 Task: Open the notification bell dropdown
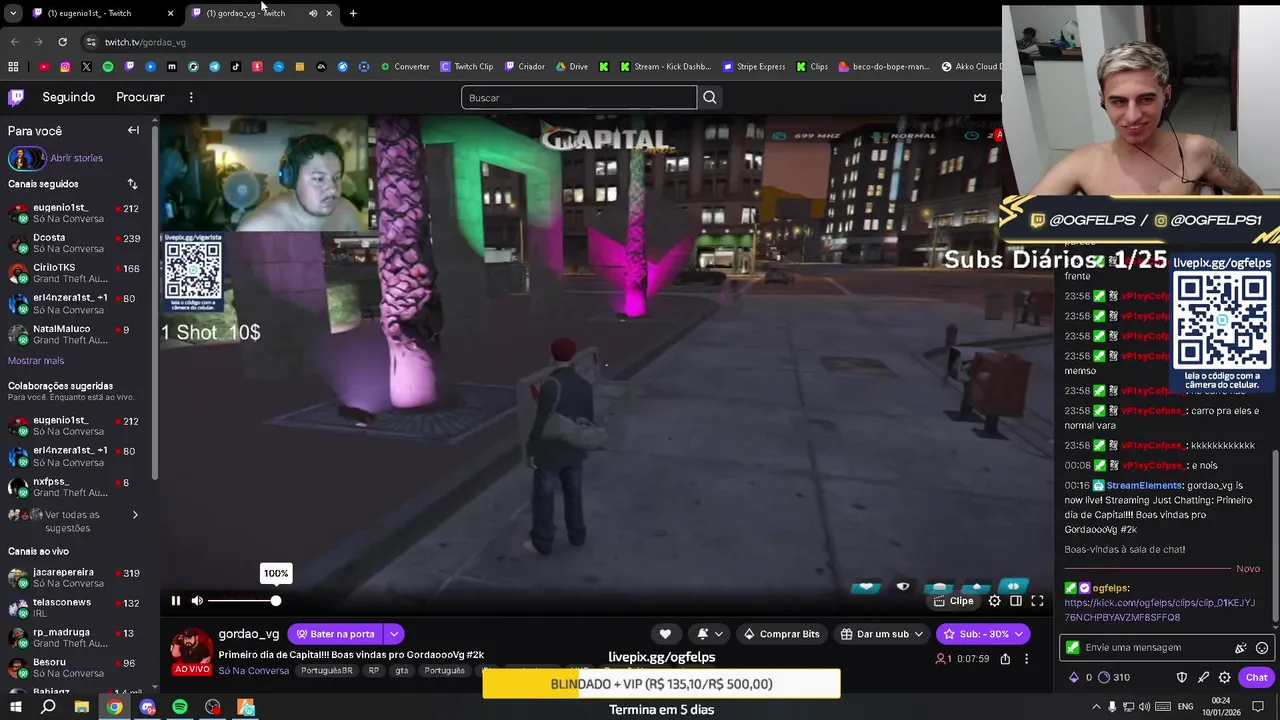[x=710, y=634]
